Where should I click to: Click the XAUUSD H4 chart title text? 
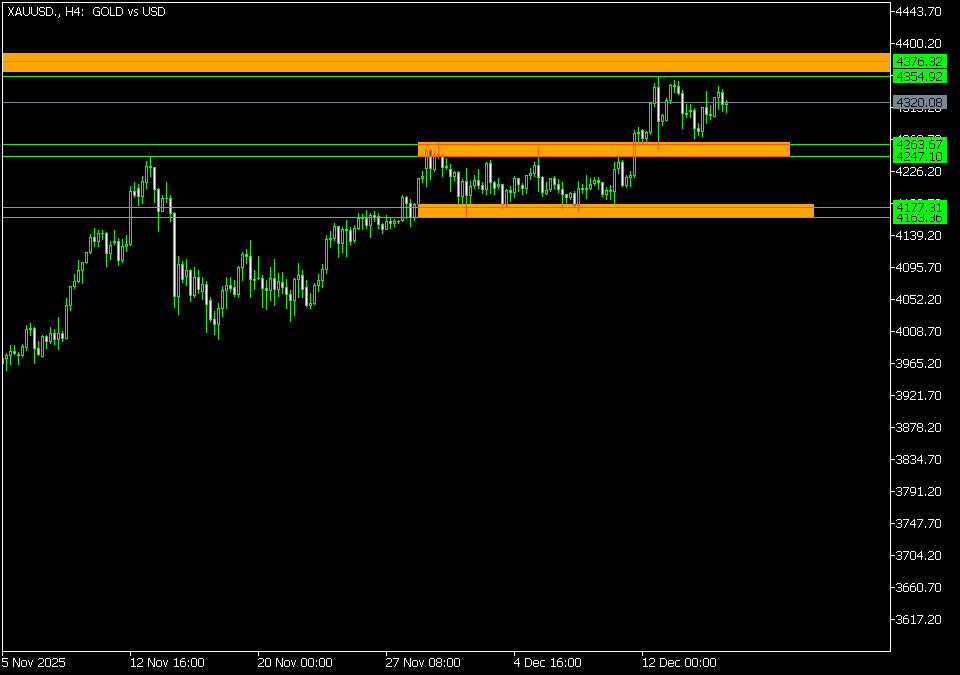tap(86, 12)
